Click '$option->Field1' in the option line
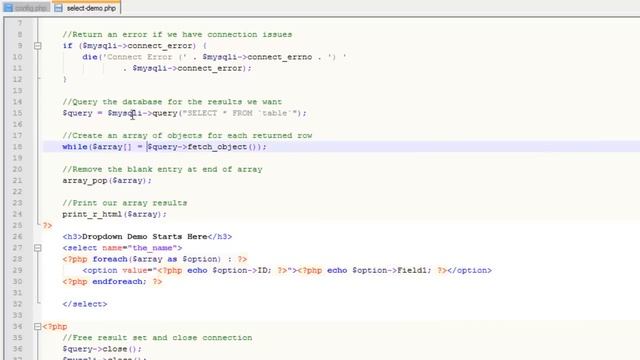The width and height of the screenshot is (640, 360). click(x=389, y=270)
